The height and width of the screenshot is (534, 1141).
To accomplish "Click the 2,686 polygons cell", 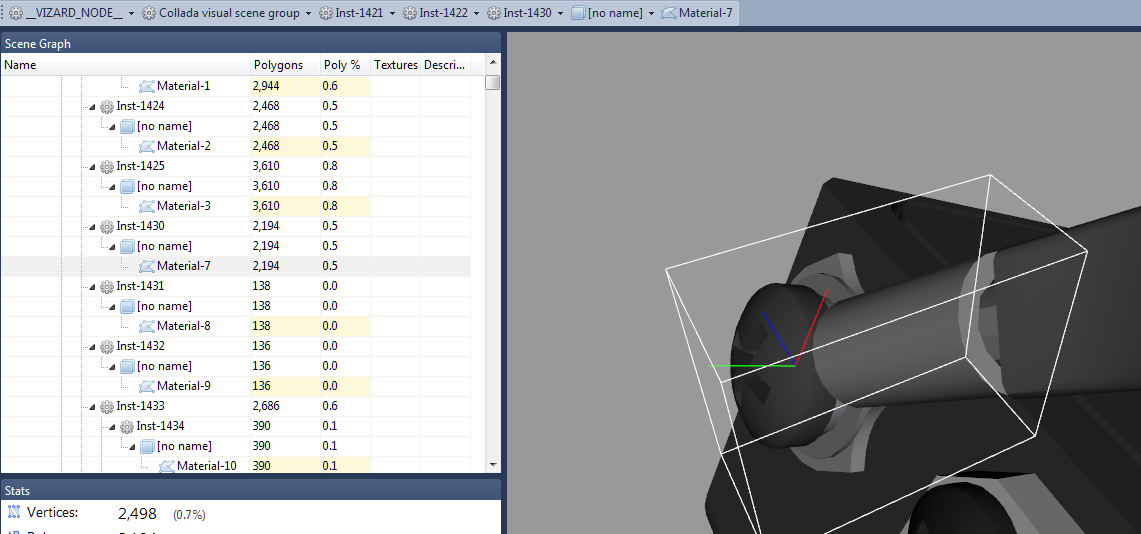I will 285,406.
